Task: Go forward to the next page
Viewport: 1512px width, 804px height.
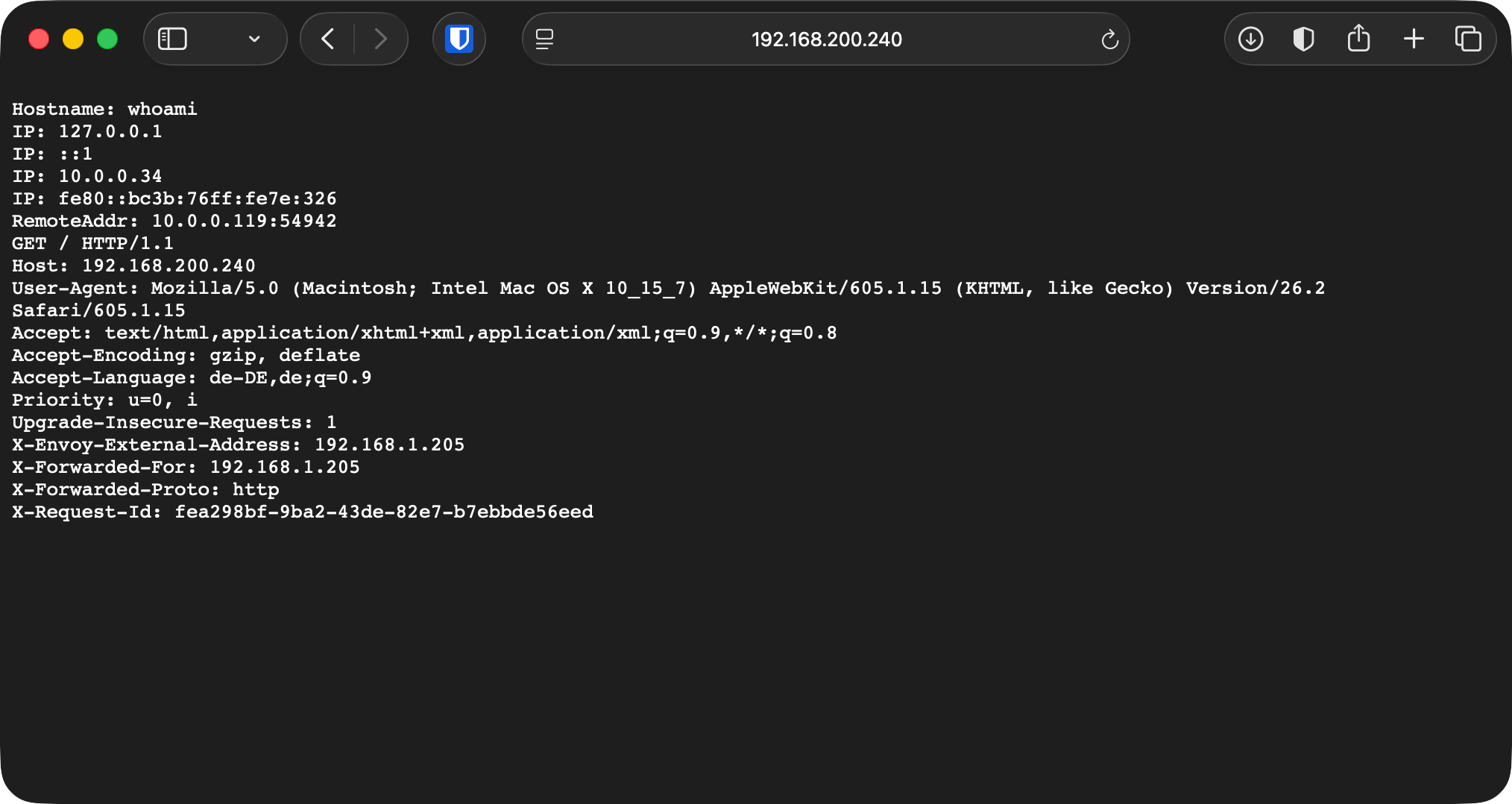Action: coord(380,39)
